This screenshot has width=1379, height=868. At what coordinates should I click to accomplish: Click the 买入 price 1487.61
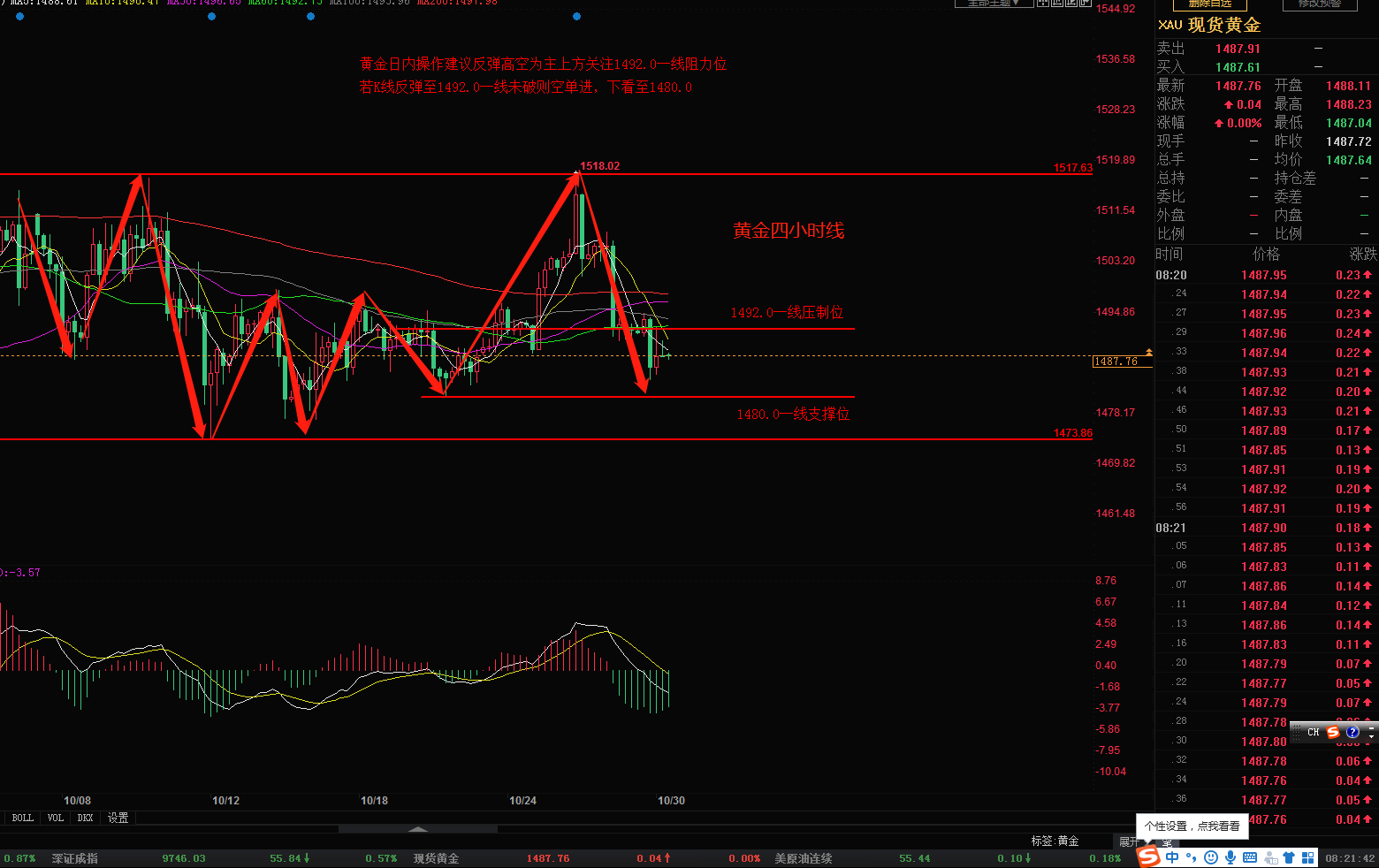click(1238, 67)
